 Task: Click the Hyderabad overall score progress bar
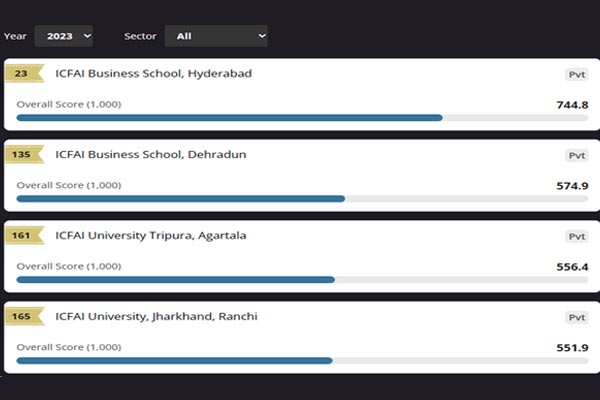click(x=302, y=118)
